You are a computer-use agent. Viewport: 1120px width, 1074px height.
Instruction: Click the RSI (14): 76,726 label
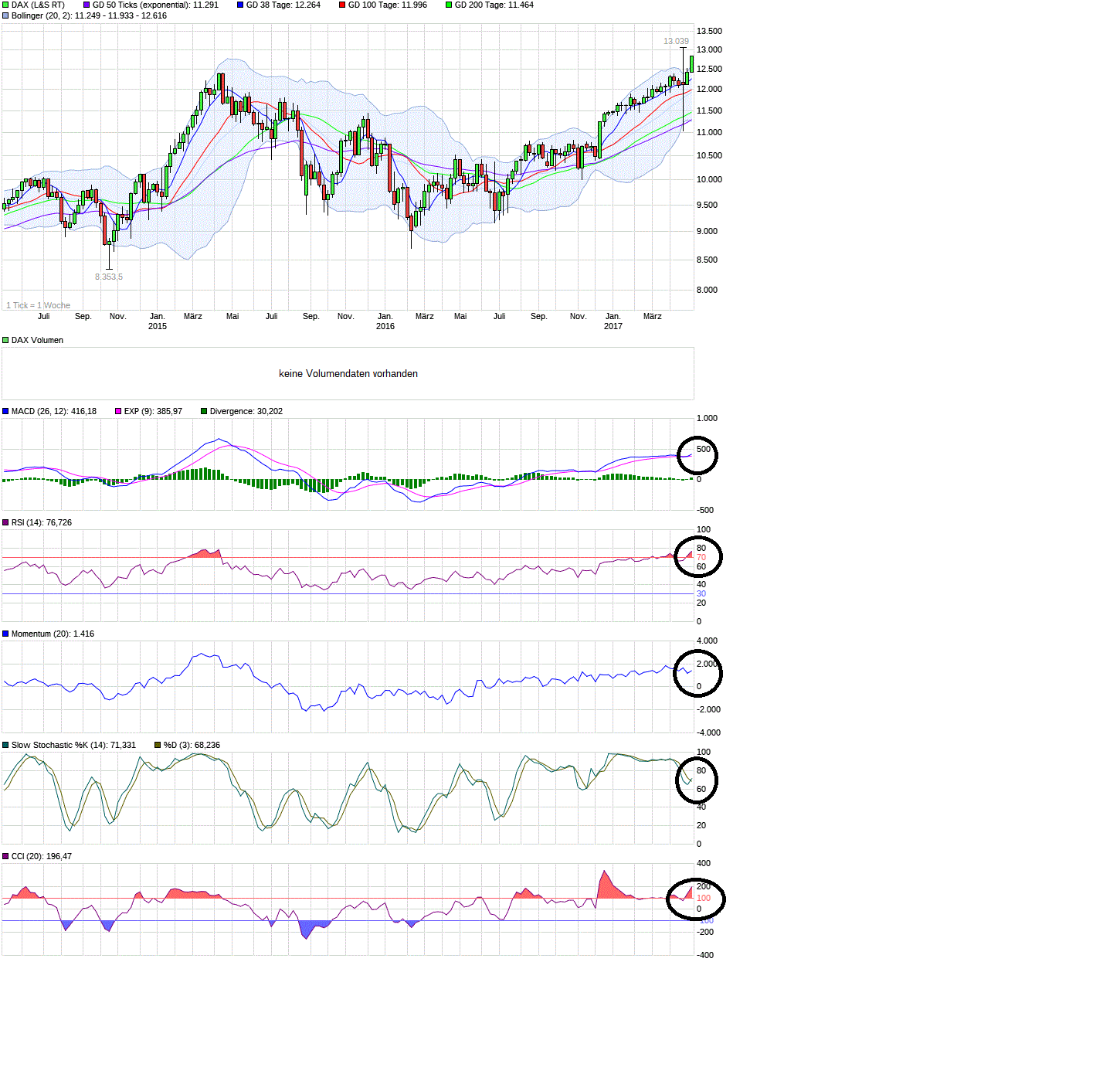pos(40,524)
